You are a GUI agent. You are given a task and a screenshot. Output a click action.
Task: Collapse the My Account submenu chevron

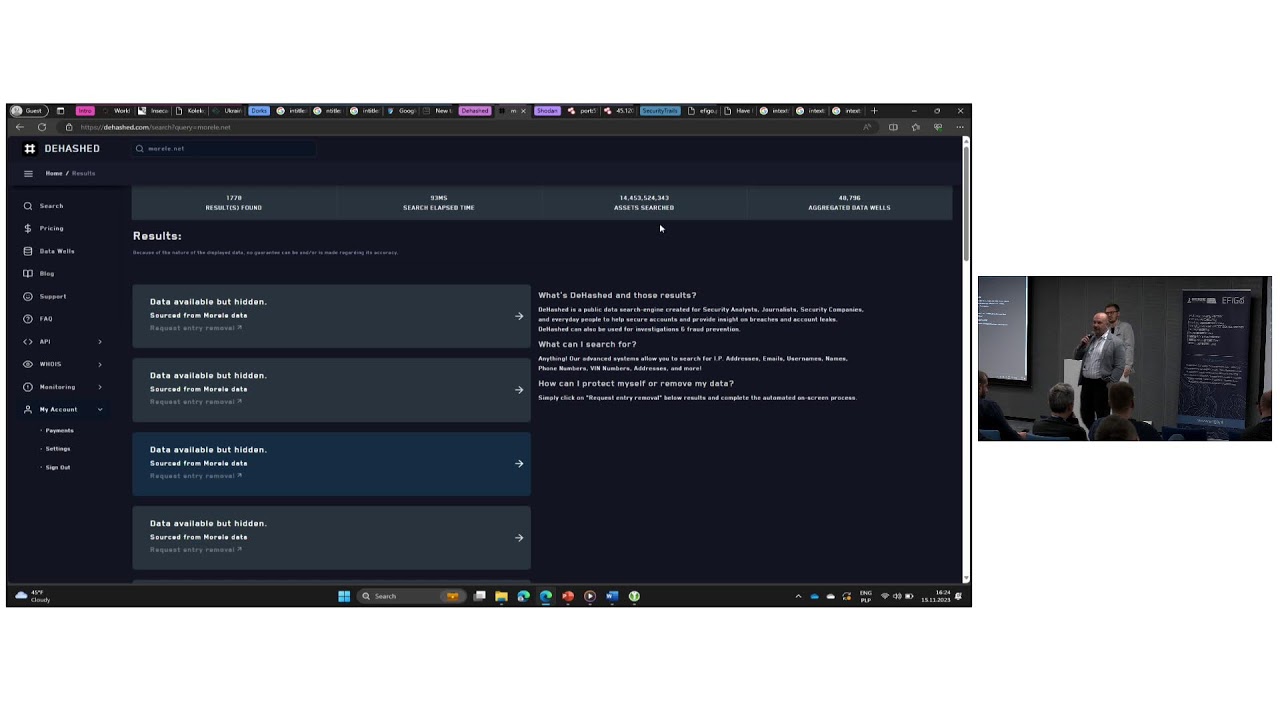pyautogui.click(x=100, y=409)
